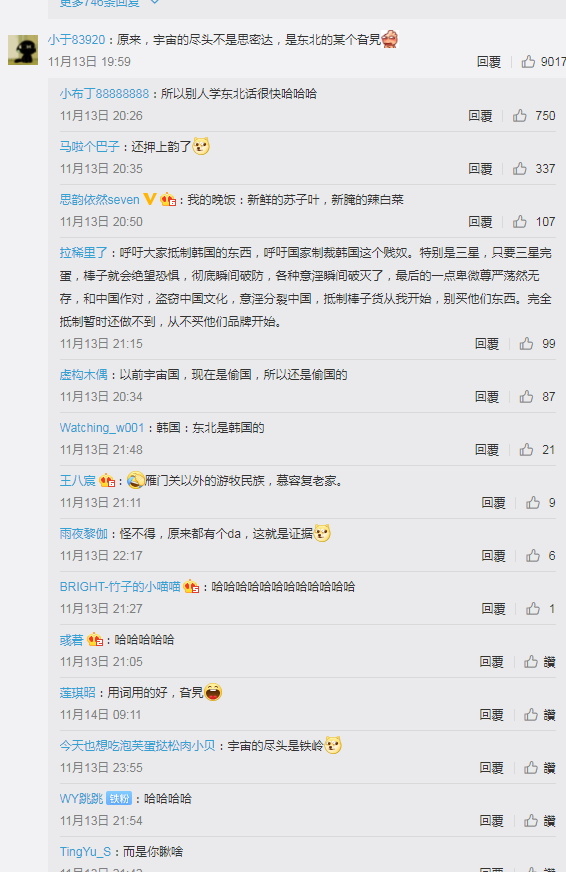Open profile of 今天也想吃泡芙蛋挞松肉小贝
This screenshot has height=872, width=566.
[x=137, y=746]
